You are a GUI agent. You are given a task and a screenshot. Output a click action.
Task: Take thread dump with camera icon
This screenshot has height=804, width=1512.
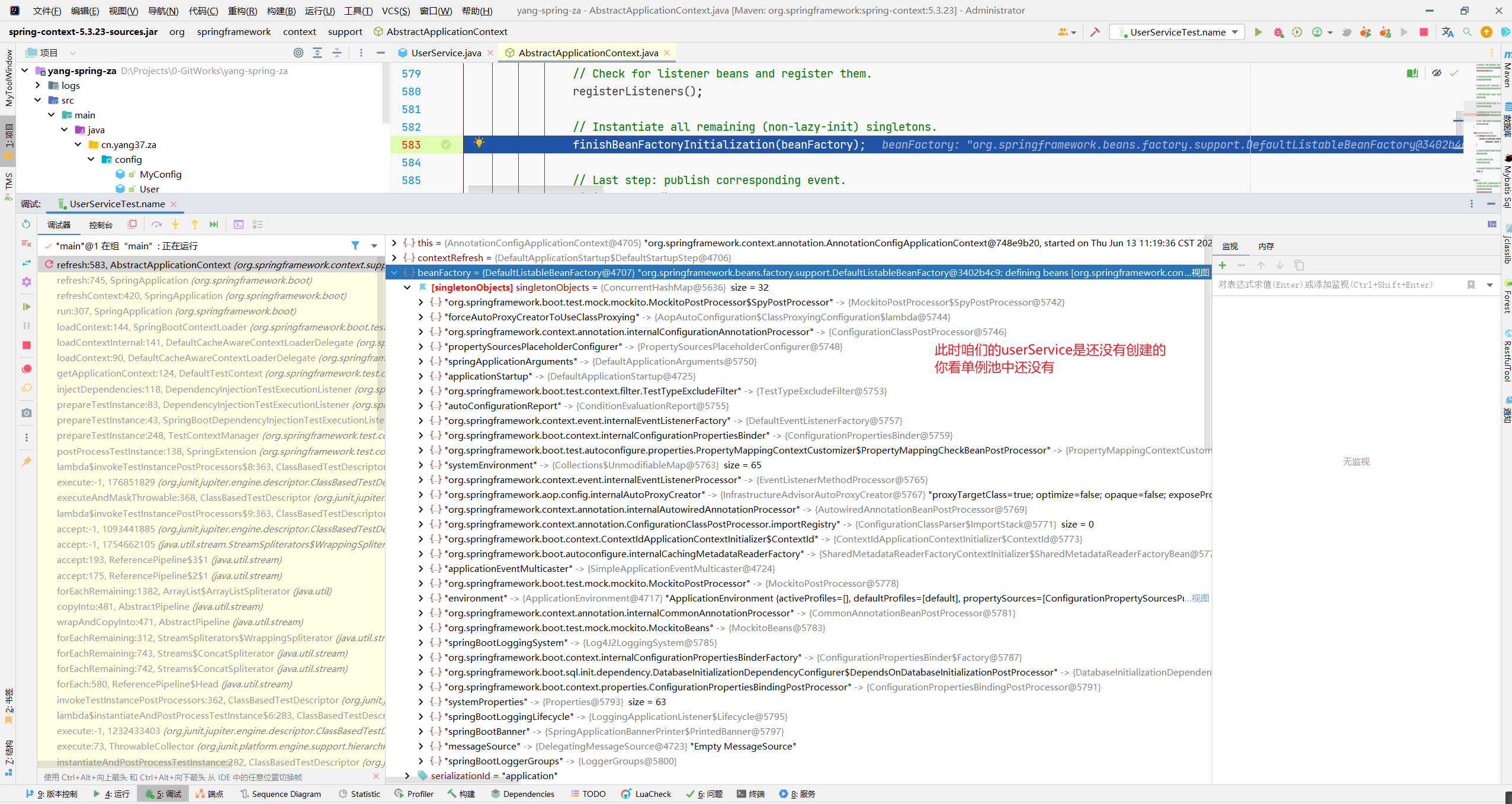click(26, 413)
